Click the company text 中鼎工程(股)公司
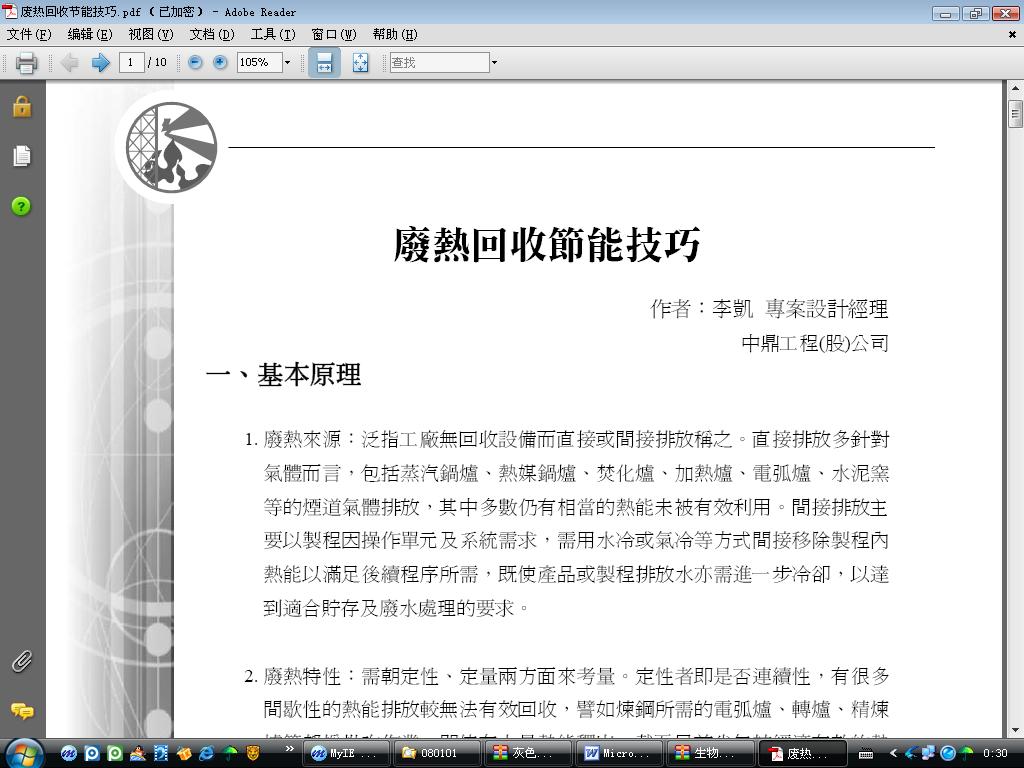The height and width of the screenshot is (768, 1024). click(815, 343)
